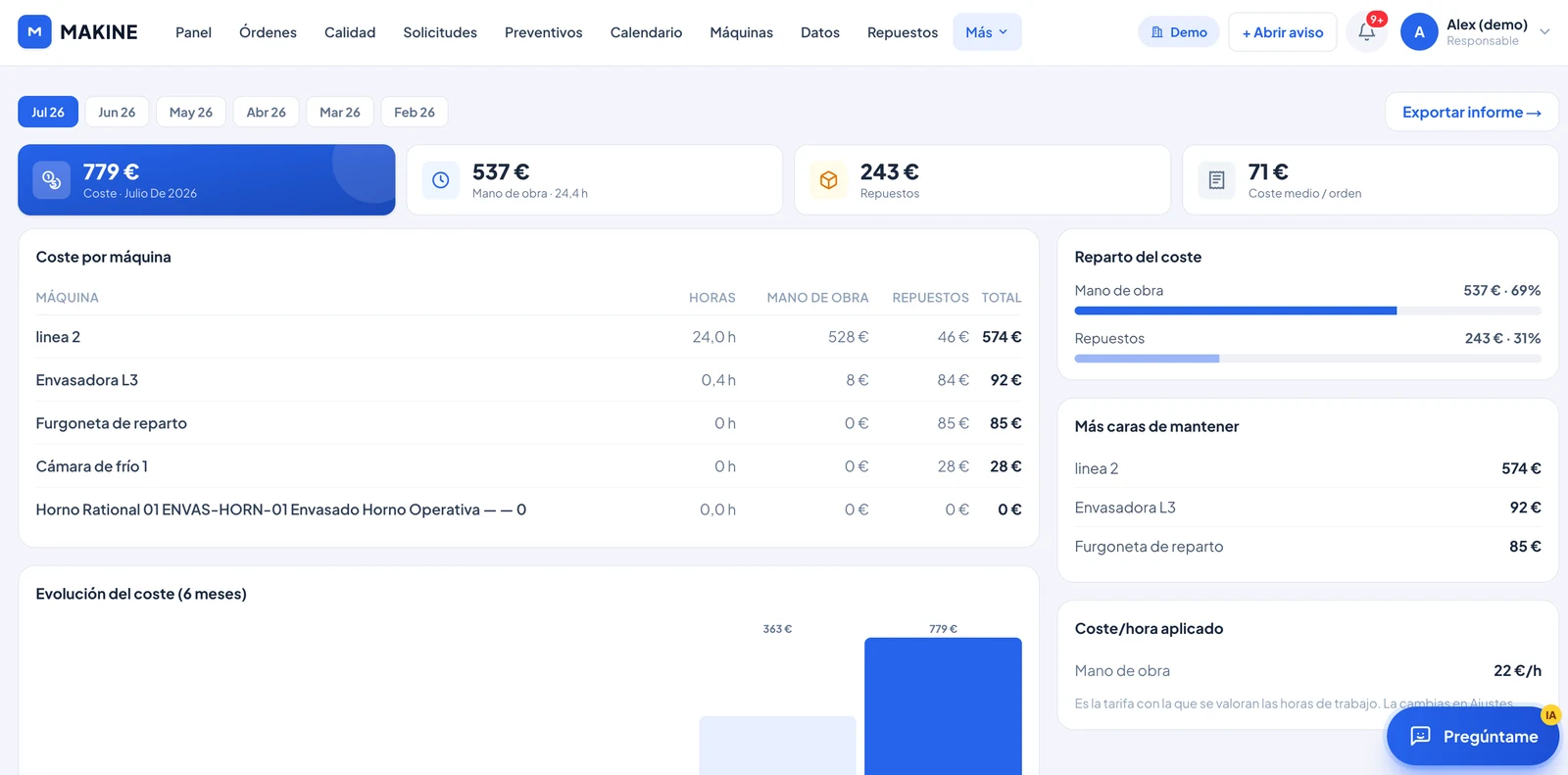Go to Máquinas

pyautogui.click(x=741, y=32)
